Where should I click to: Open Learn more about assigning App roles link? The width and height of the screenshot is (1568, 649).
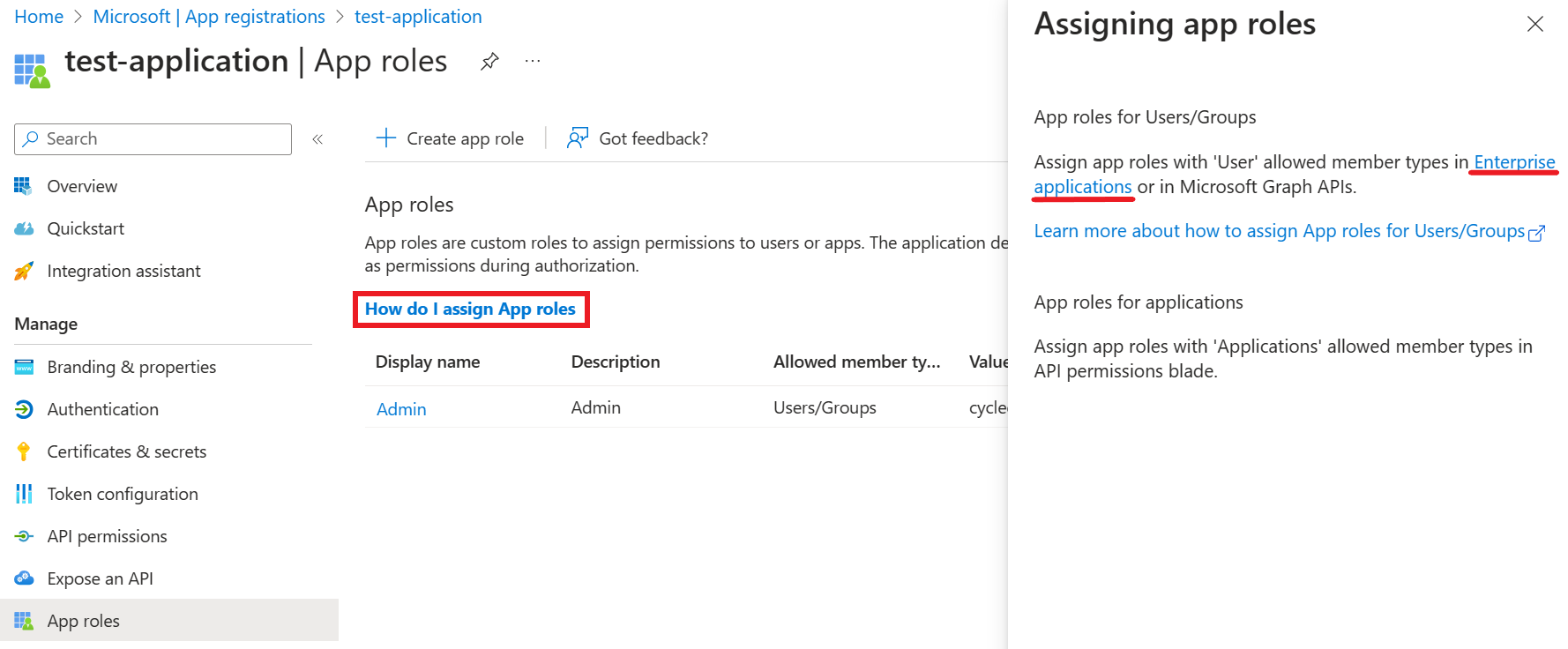click(1279, 231)
